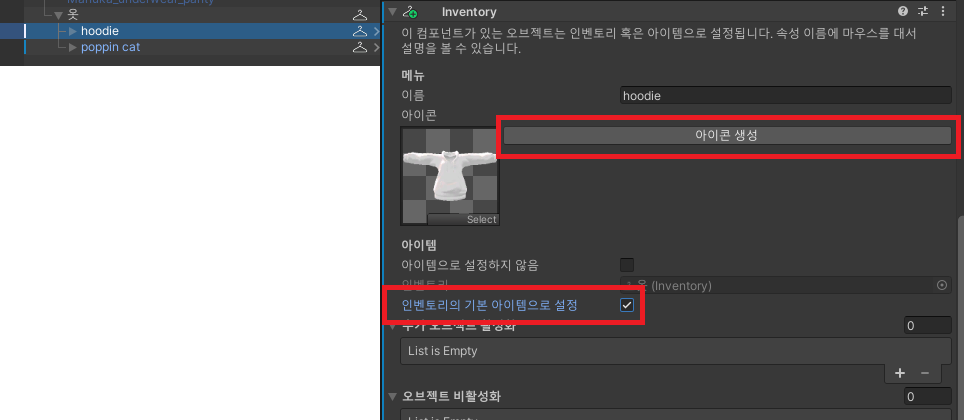Add an entry with the plus button

click(x=899, y=372)
